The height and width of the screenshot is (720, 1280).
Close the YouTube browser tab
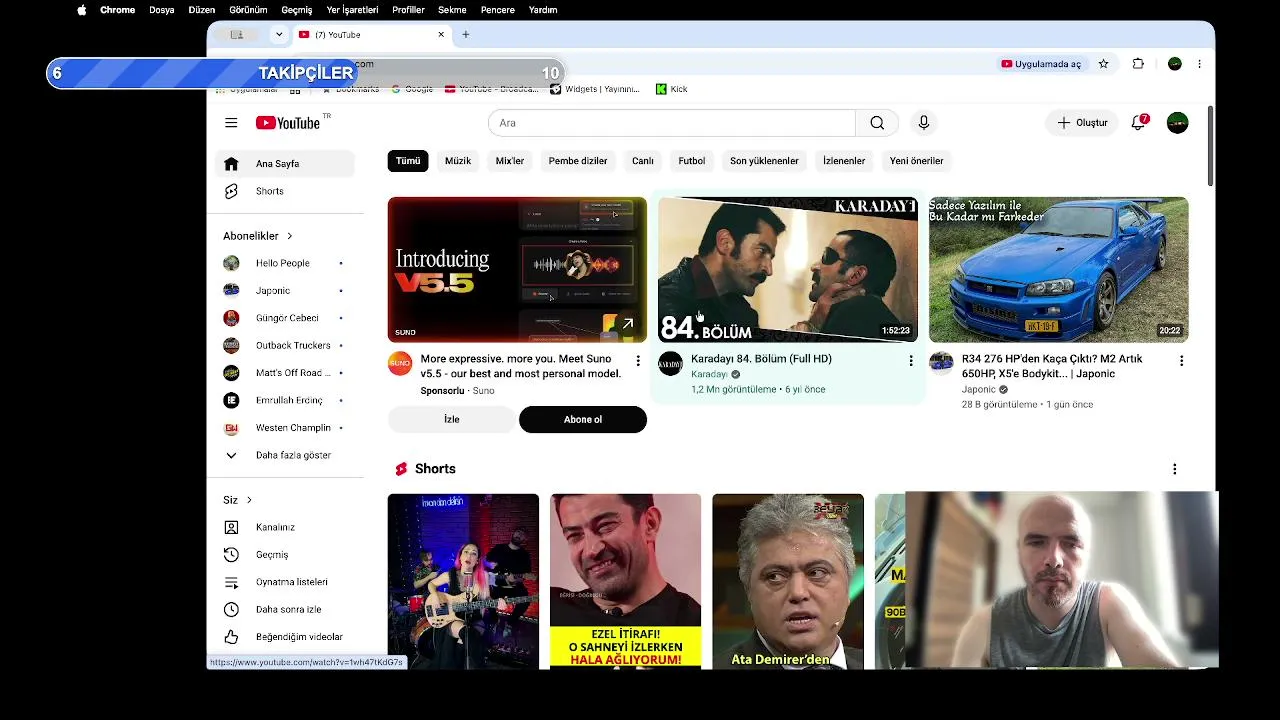(x=441, y=35)
